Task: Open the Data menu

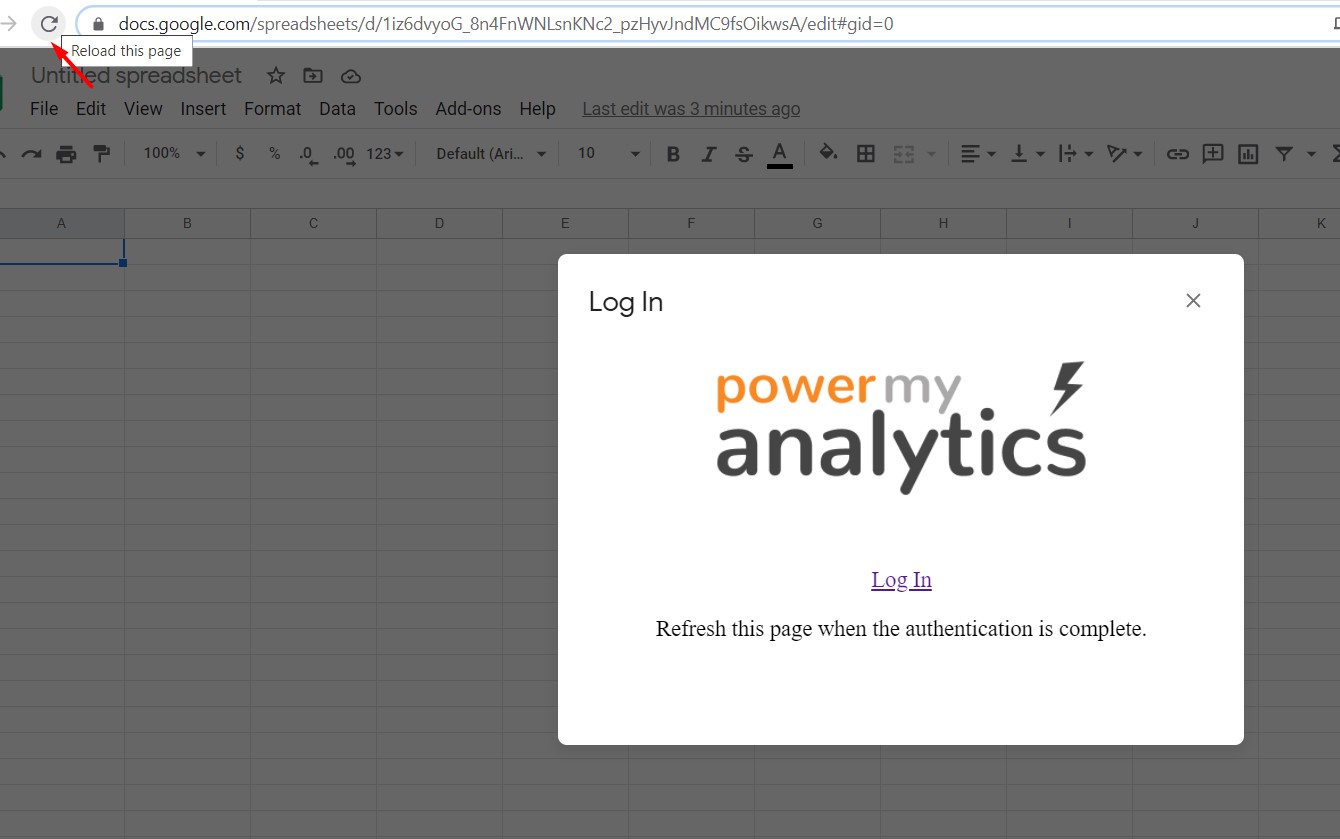Action: click(x=337, y=108)
